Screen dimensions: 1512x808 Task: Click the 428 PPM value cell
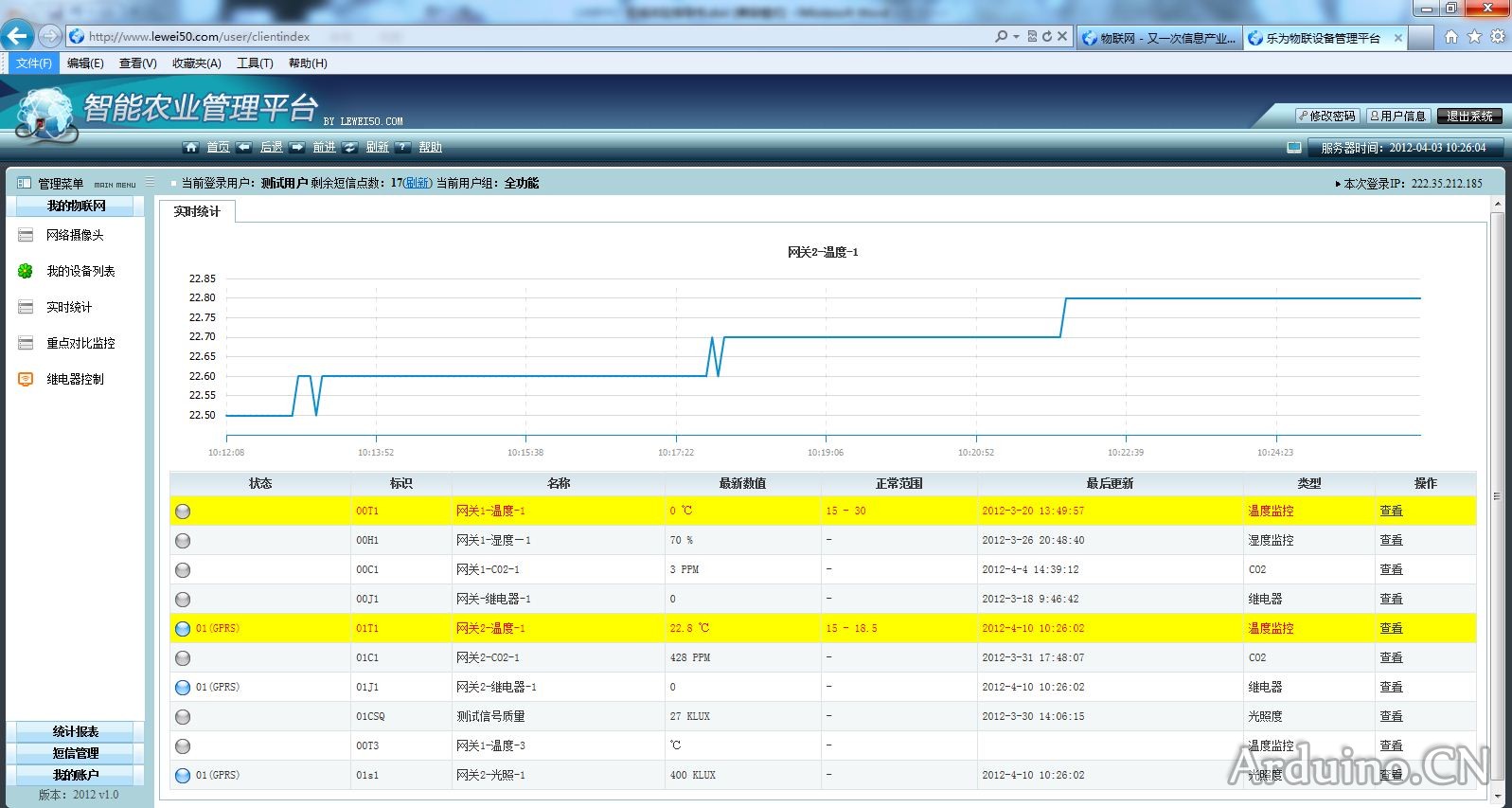[742, 657]
